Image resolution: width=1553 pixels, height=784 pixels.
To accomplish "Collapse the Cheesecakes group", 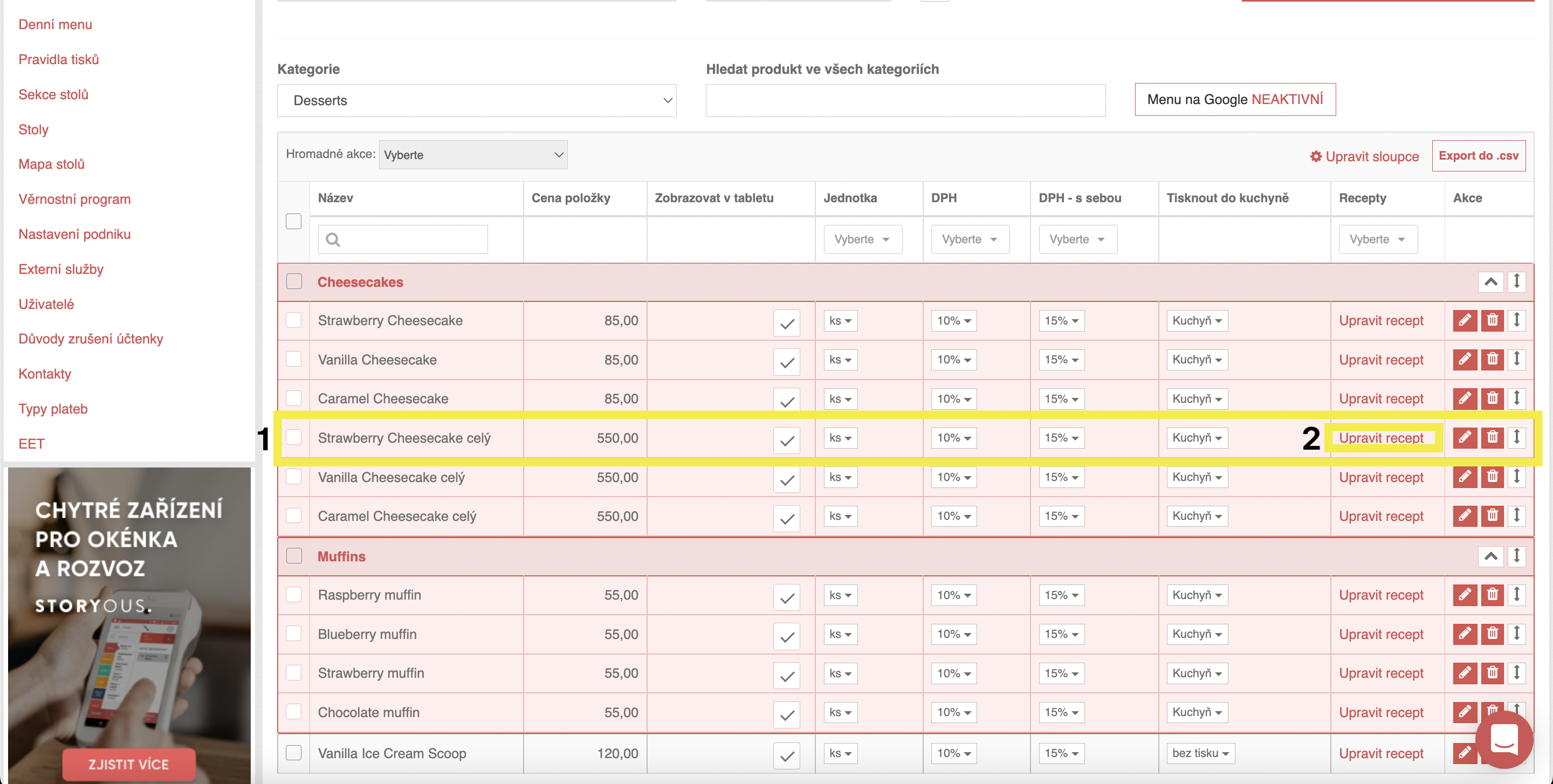I will [1490, 281].
